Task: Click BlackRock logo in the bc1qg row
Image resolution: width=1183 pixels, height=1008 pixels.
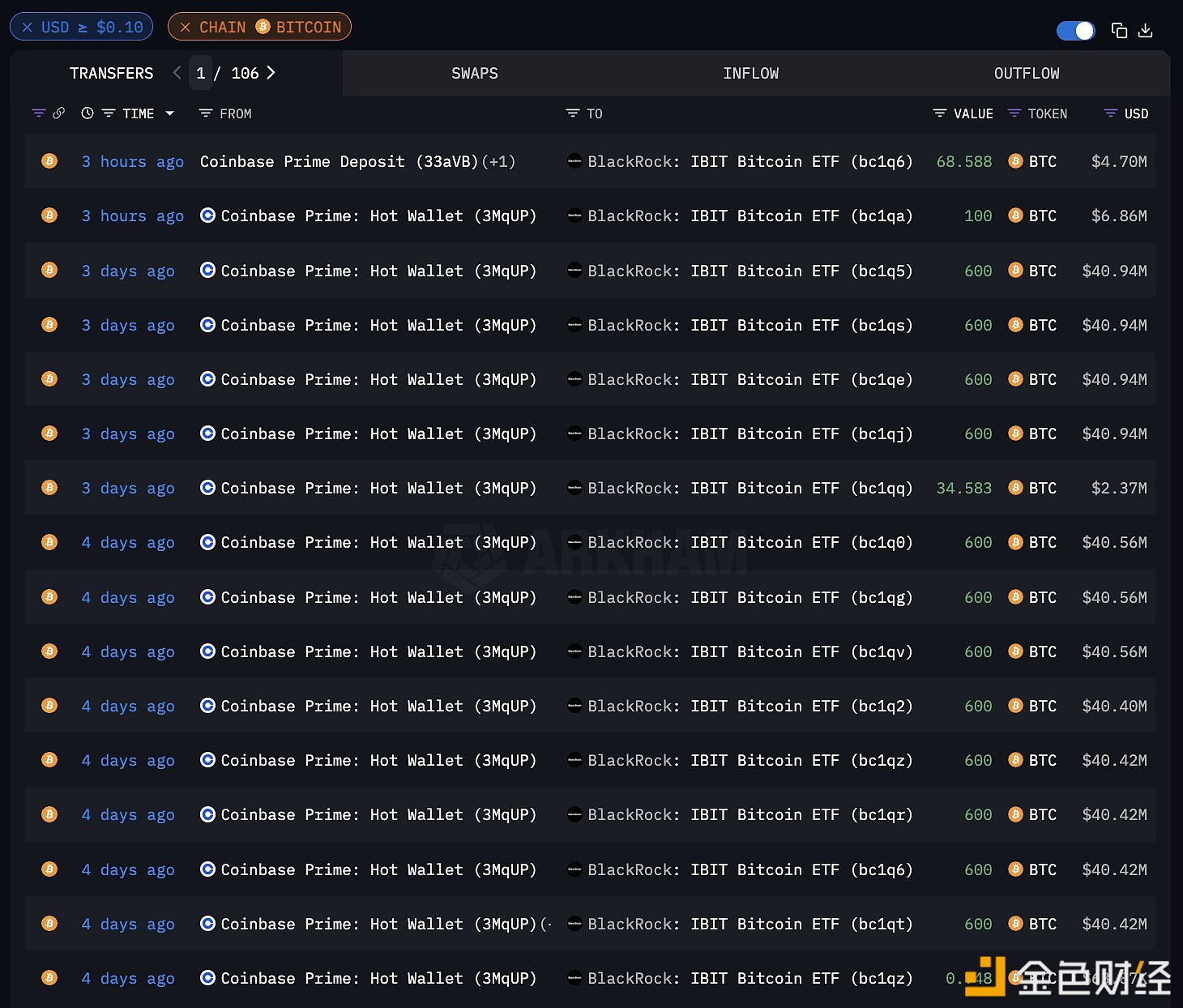Action: (x=574, y=597)
